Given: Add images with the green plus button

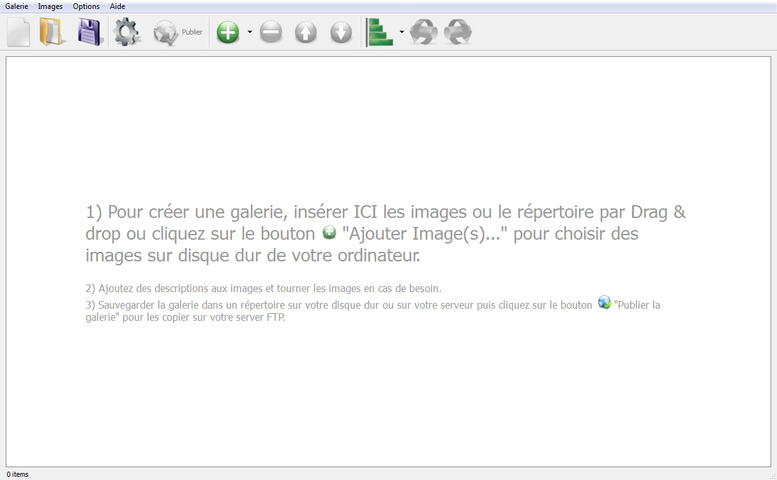Looking at the screenshot, I should (x=228, y=33).
